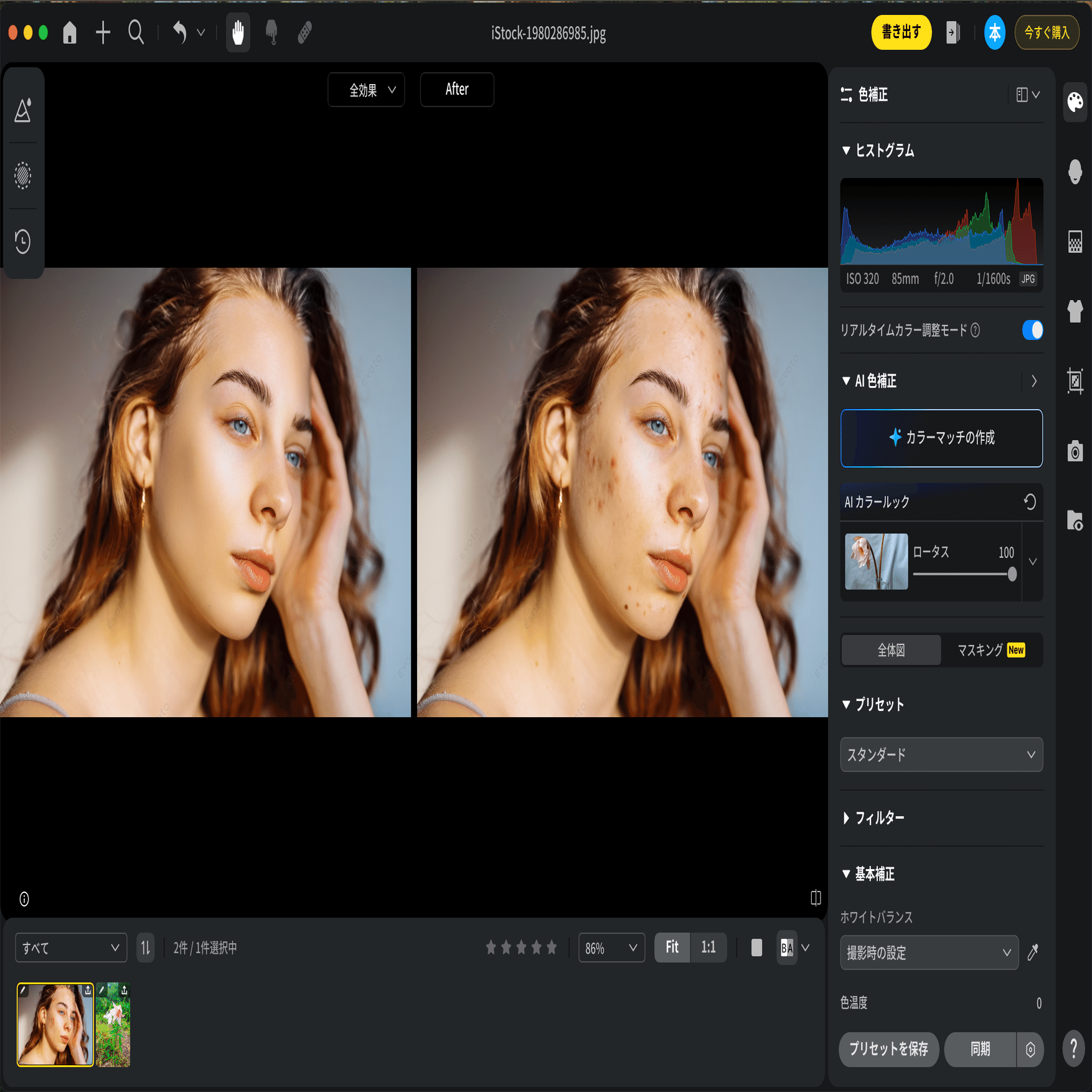The height and width of the screenshot is (1092, 1092).
Task: Switch to single image view mode
Action: [x=756, y=948]
